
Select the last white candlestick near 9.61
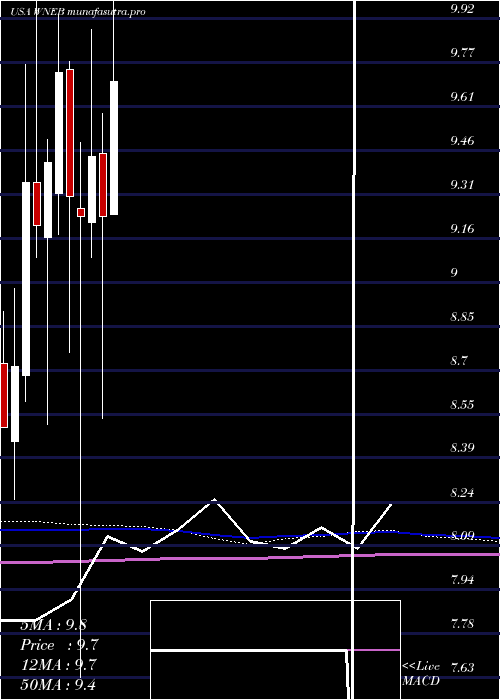[114, 148]
